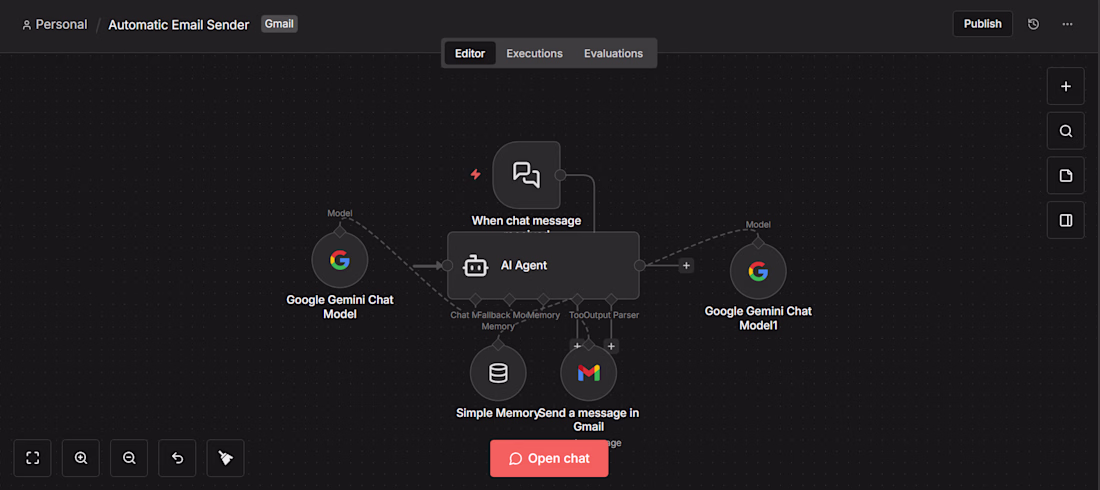
Task: Click the "Google Gemini Chat Model1" label
Action: point(758,318)
